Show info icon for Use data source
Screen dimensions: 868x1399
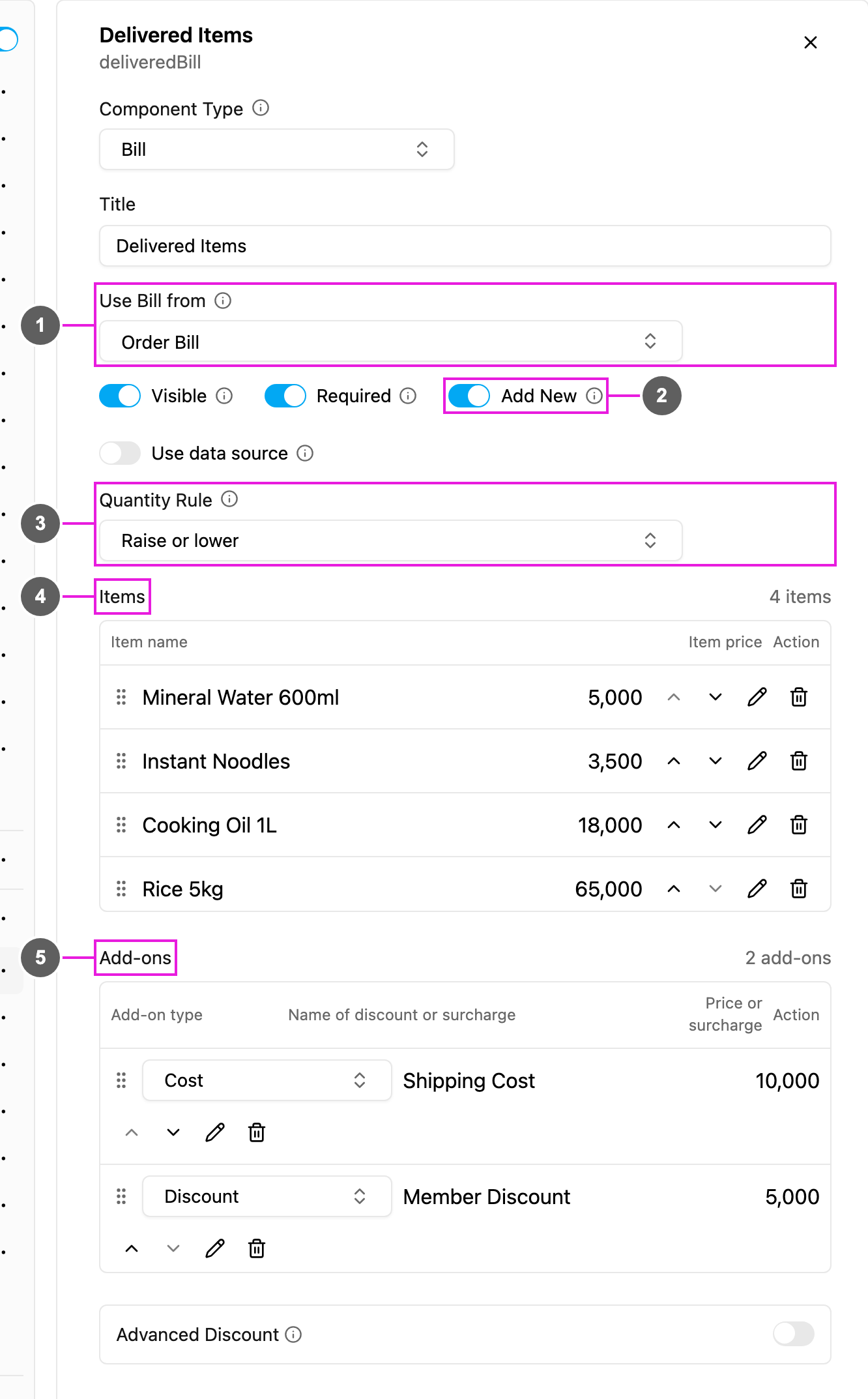tap(305, 453)
